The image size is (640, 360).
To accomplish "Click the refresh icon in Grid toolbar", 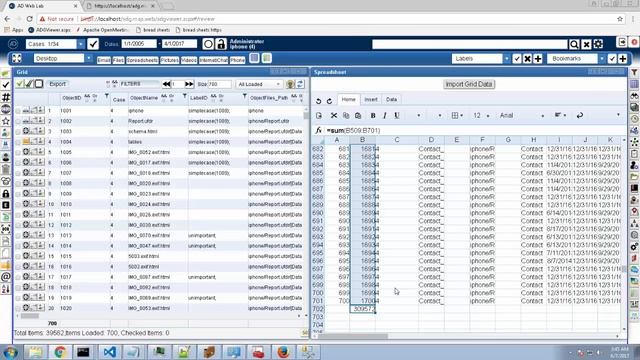I will pyautogui.click(x=300, y=84).
